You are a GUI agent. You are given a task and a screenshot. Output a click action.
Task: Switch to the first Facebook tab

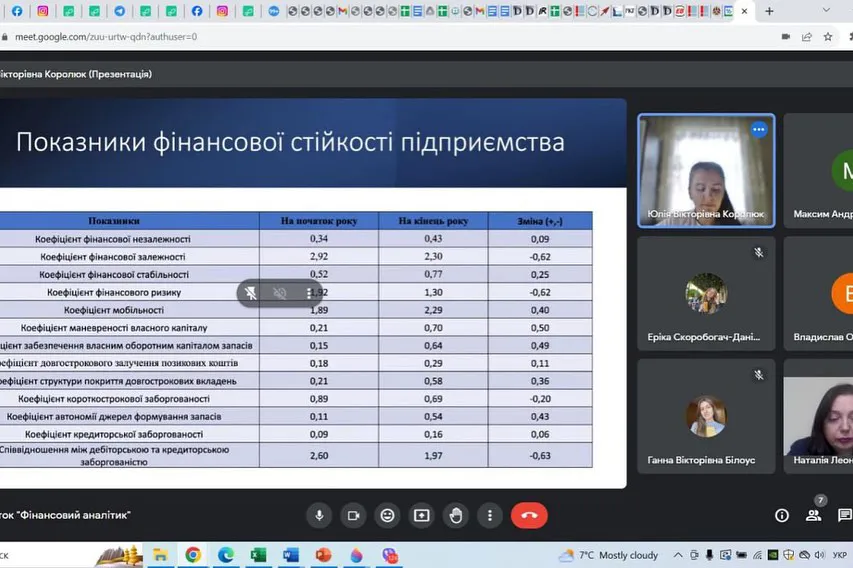click(x=16, y=11)
